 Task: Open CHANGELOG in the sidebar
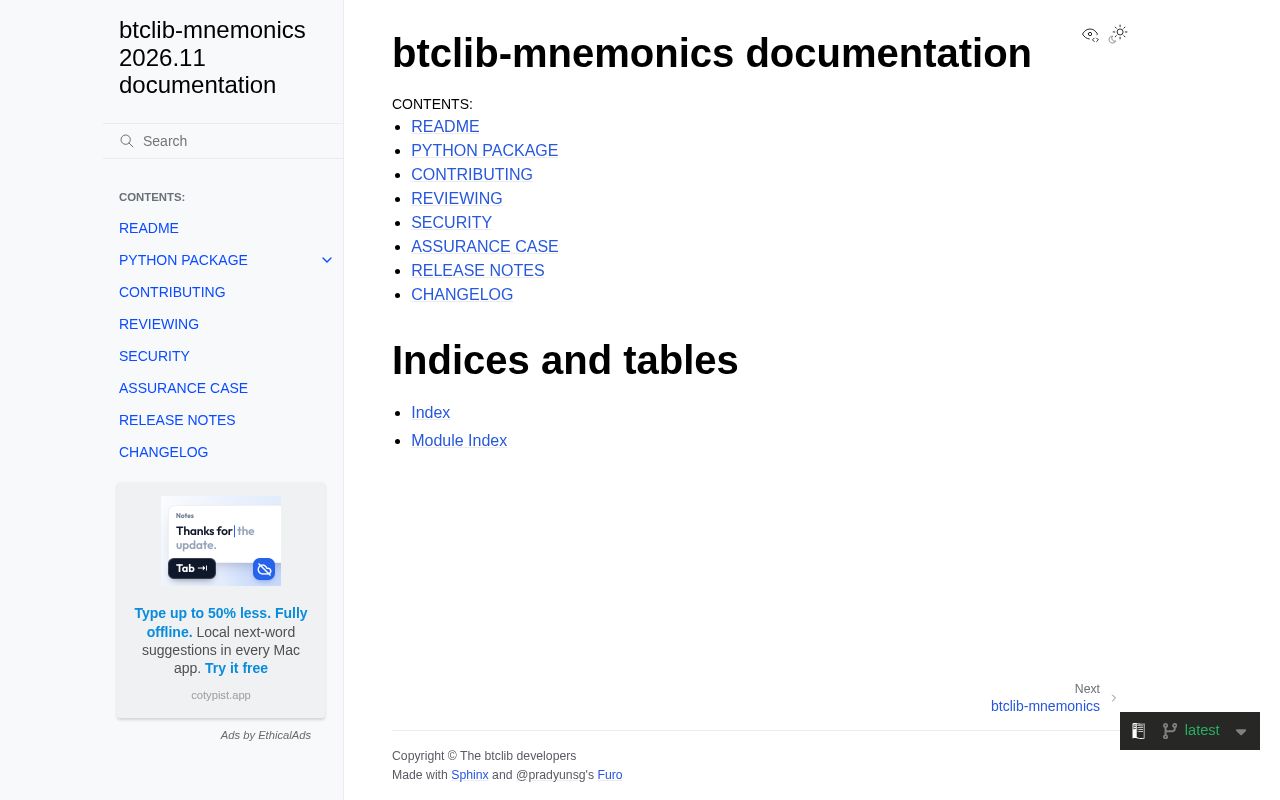click(164, 452)
